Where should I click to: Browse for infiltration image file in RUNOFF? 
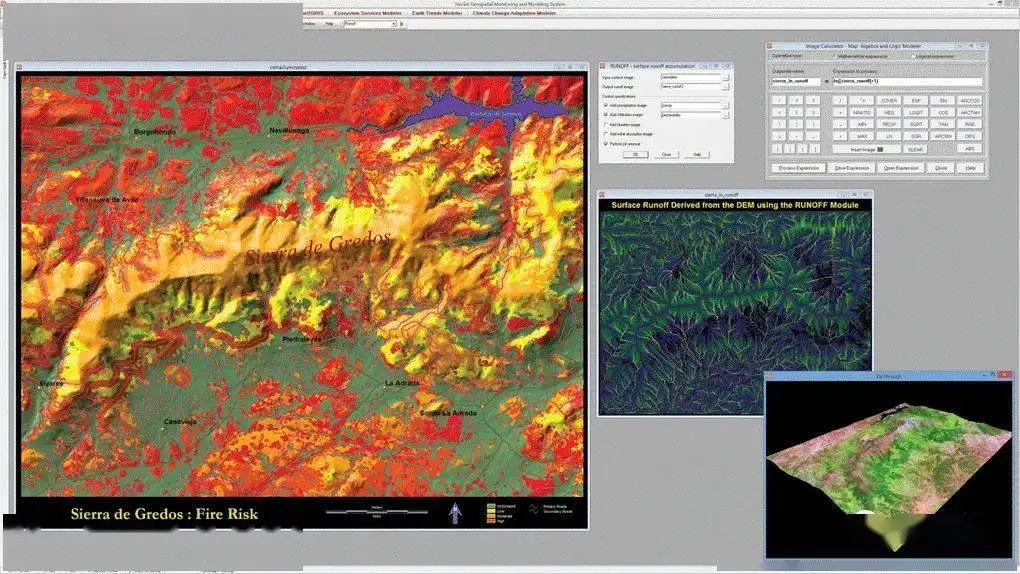pyautogui.click(x=725, y=115)
